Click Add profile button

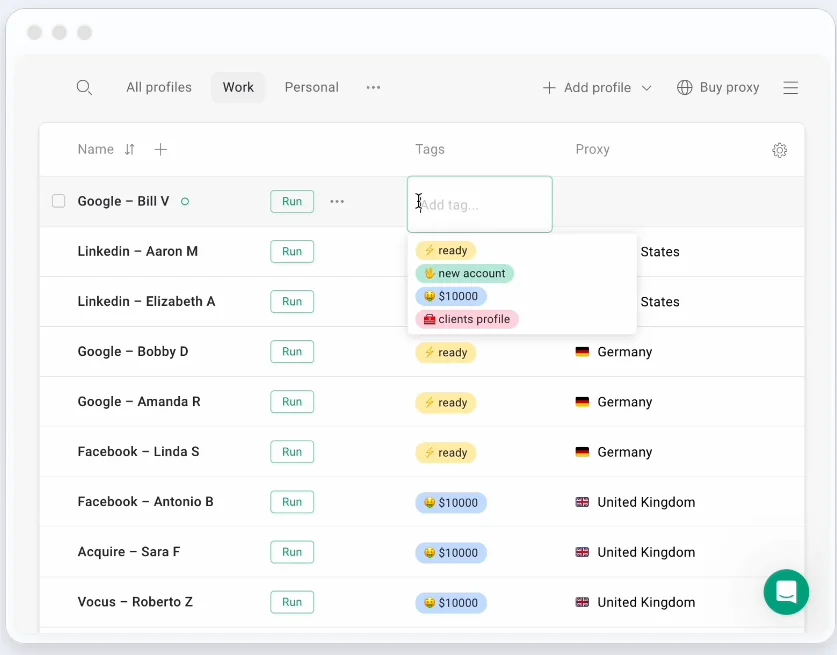click(x=587, y=88)
